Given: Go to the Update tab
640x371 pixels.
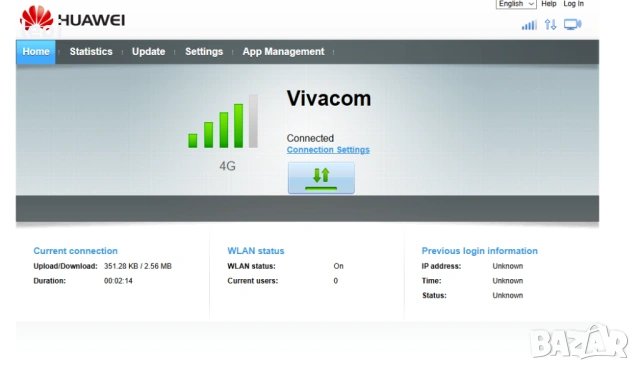Looking at the screenshot, I should click(149, 52).
